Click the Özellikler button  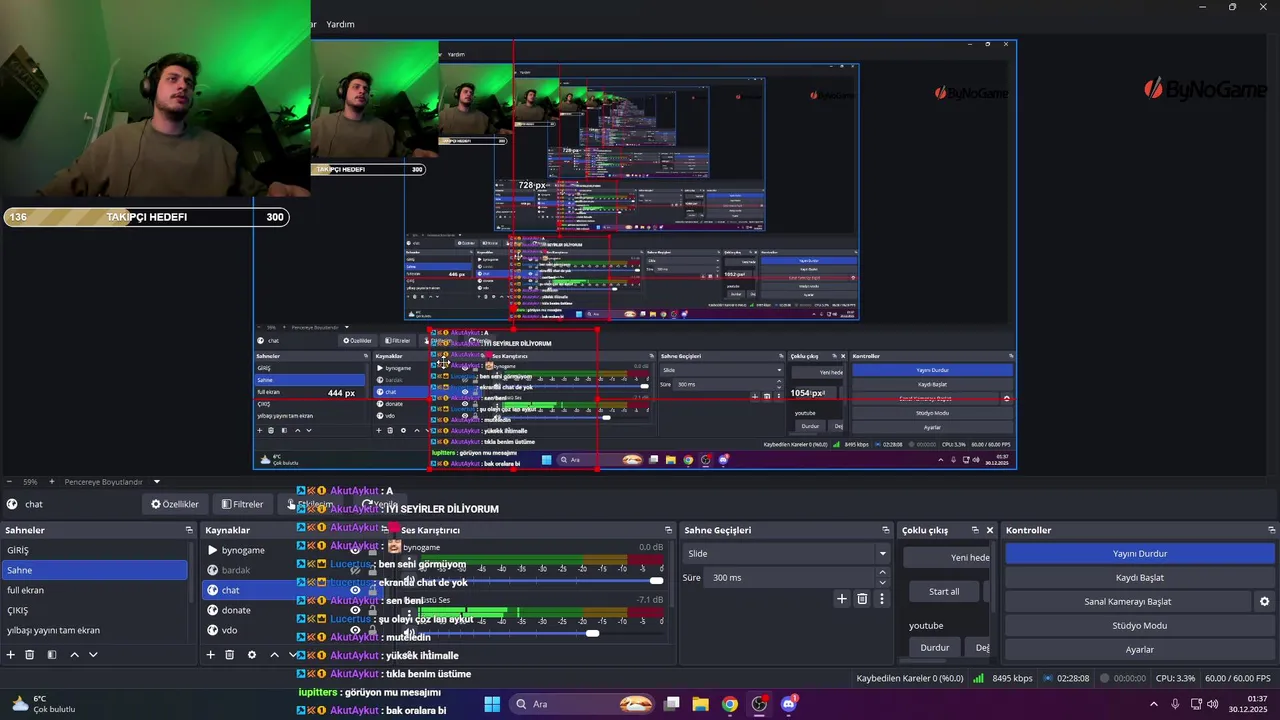click(175, 504)
